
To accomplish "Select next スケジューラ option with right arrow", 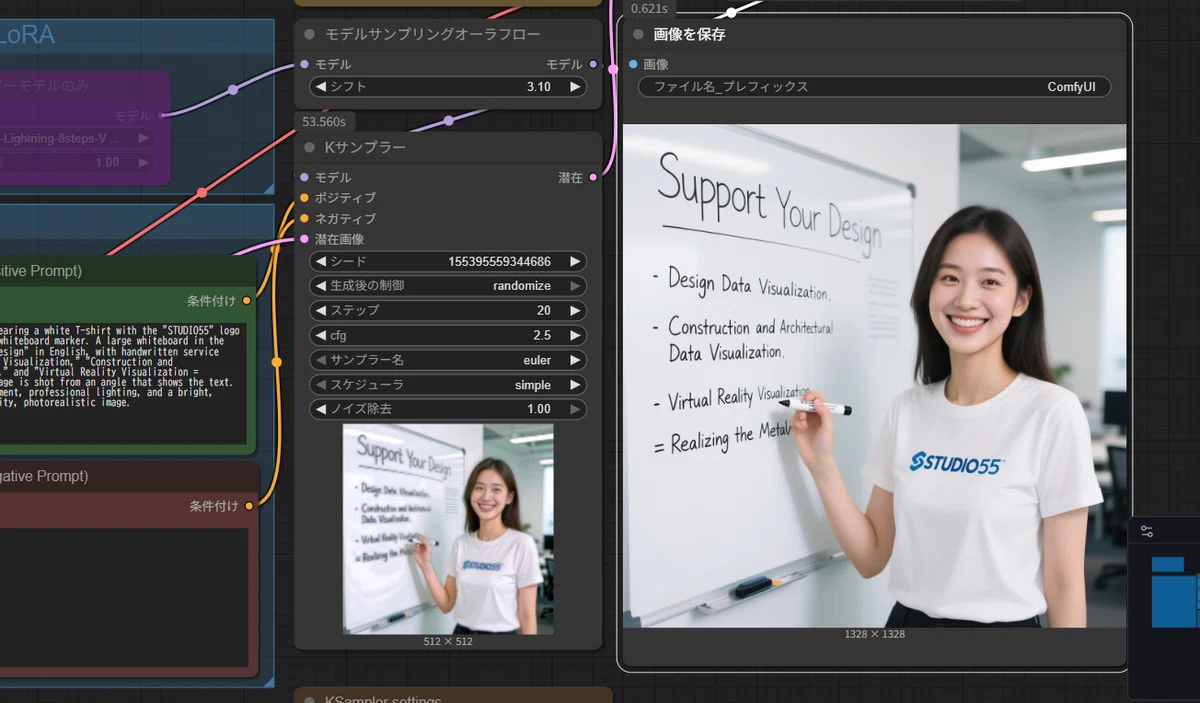I will [x=575, y=385].
